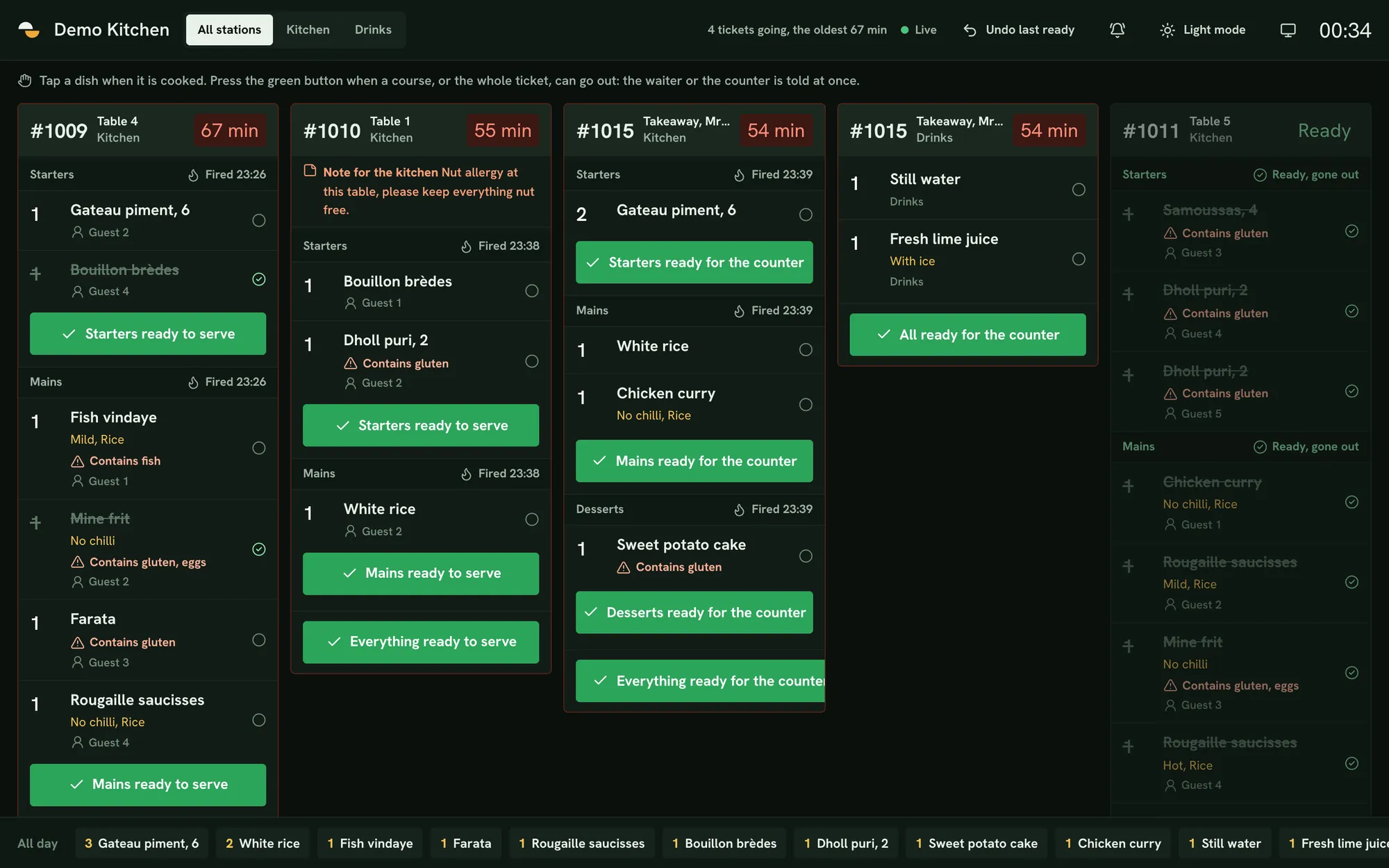This screenshot has height=868, width=1389.
Task: Click the fish allergen warning icon on Fish vindaye
Action: click(x=78, y=461)
